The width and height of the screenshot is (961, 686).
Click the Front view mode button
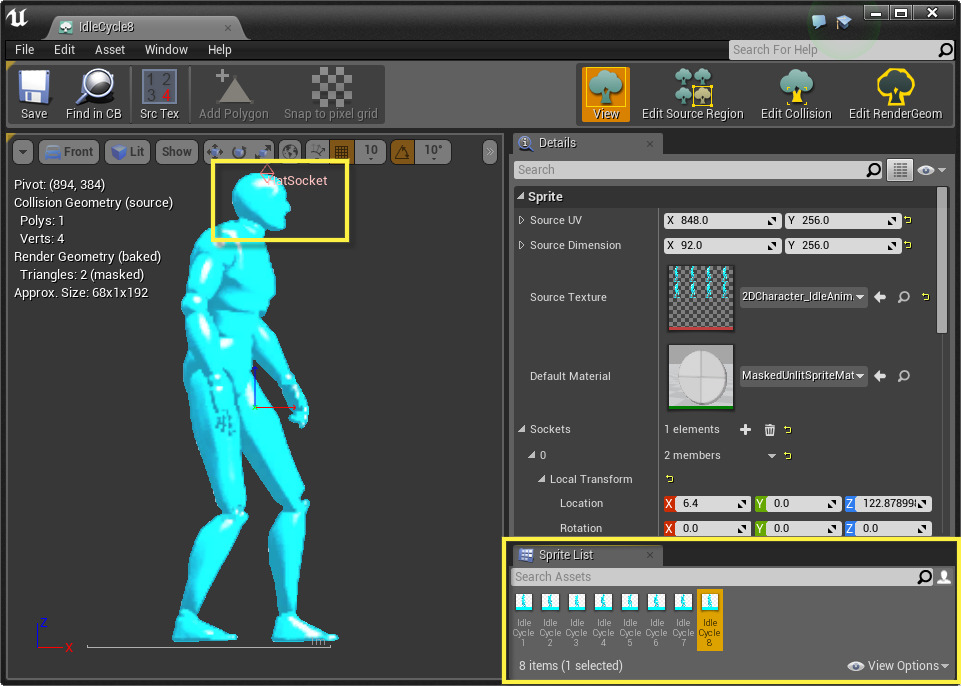pos(68,152)
